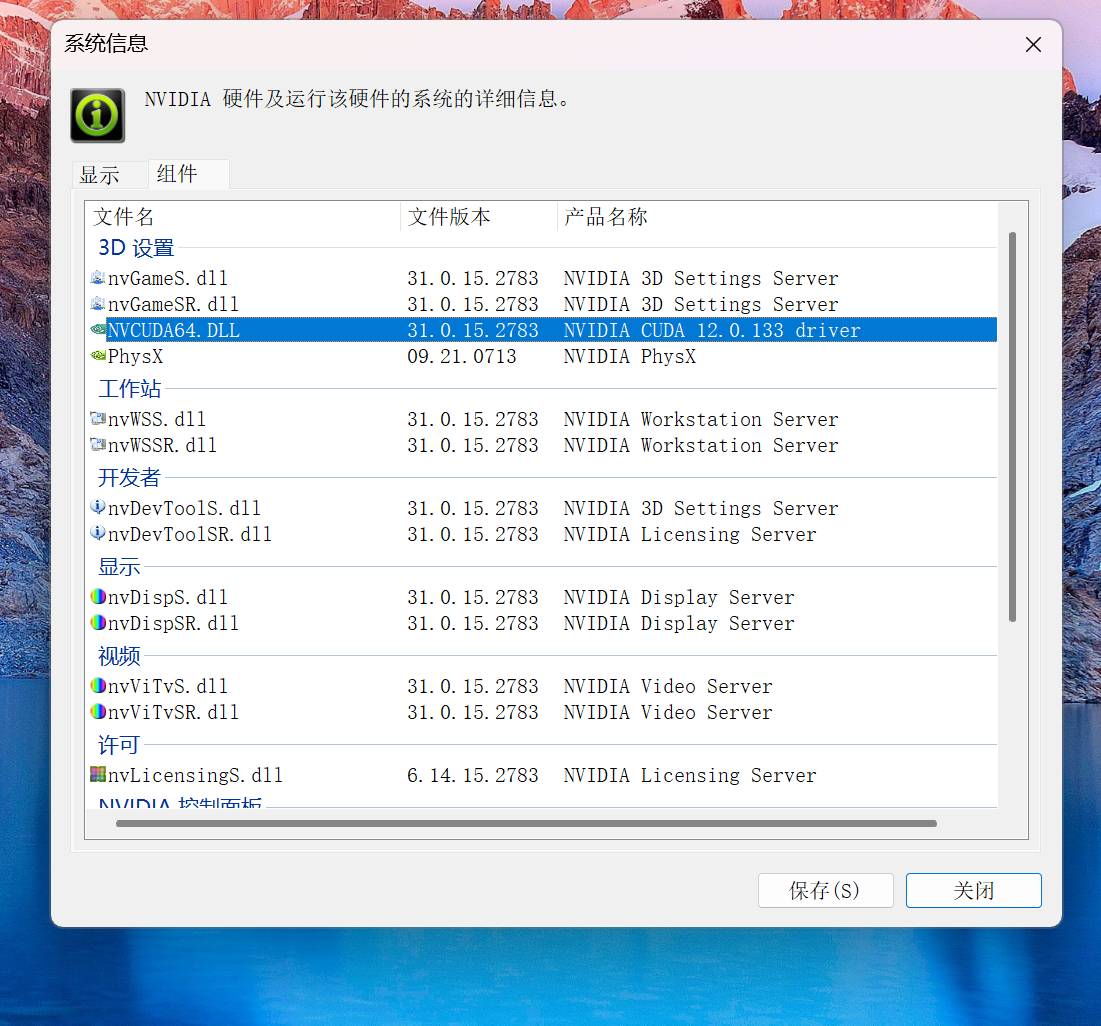This screenshot has height=1026, width=1101.
Task: Click version 09.21.0713 for PhysX
Action: click(x=461, y=356)
